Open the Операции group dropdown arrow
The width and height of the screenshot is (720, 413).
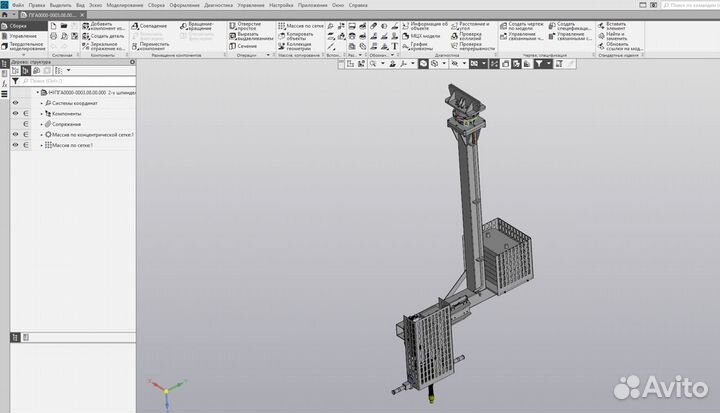click(268, 55)
